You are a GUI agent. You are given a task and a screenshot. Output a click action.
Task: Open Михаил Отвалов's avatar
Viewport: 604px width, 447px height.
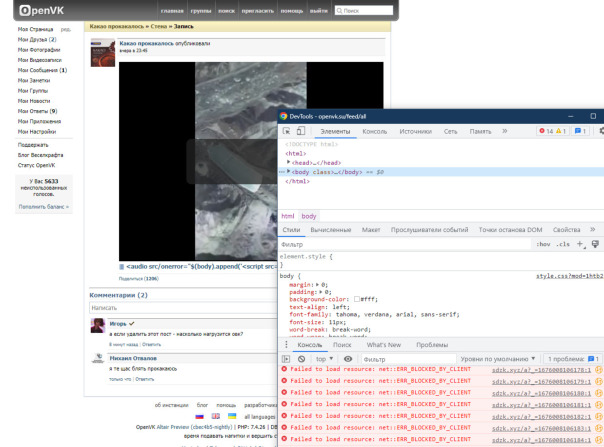pos(98,358)
